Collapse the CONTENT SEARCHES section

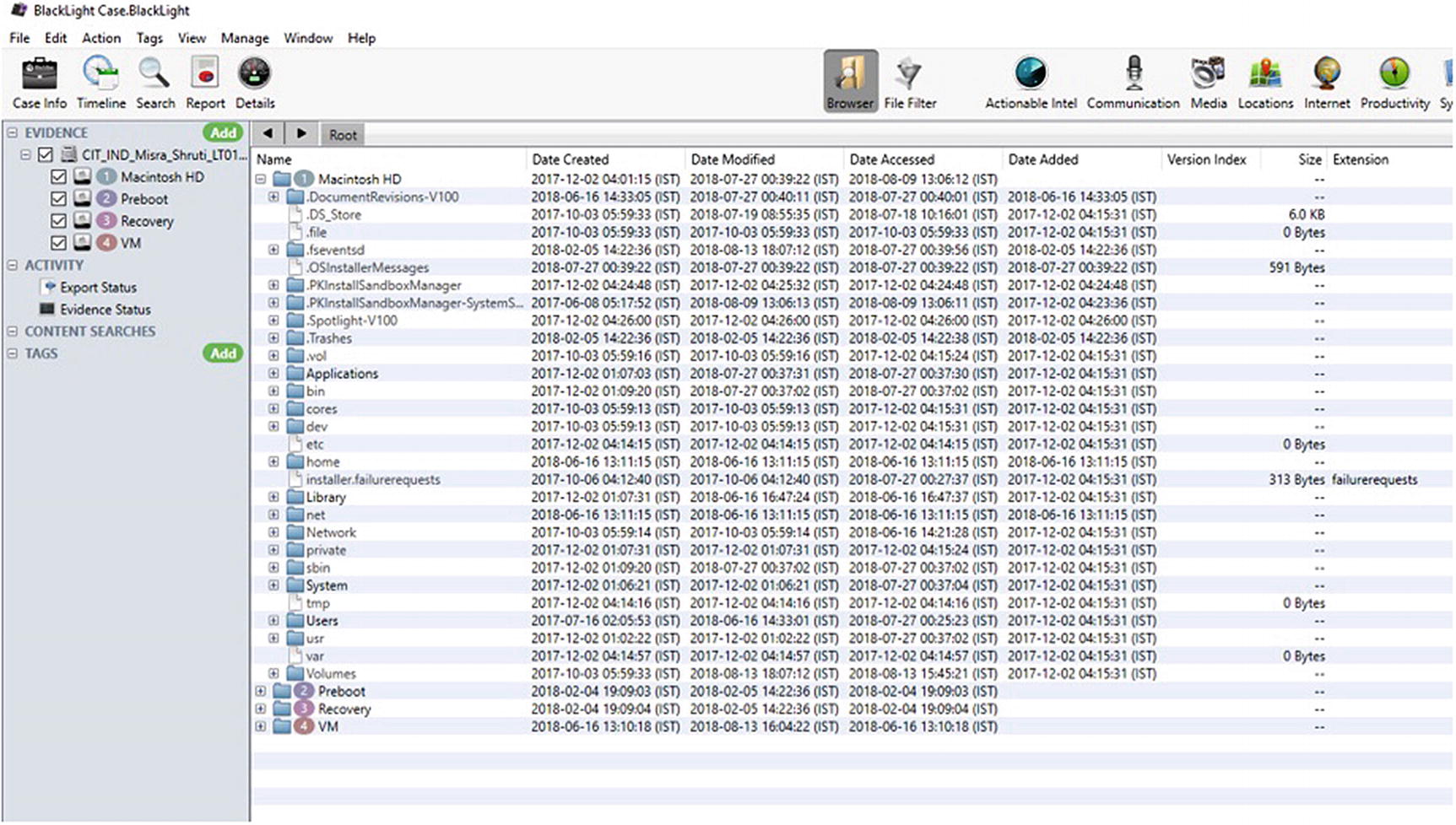pos(13,331)
